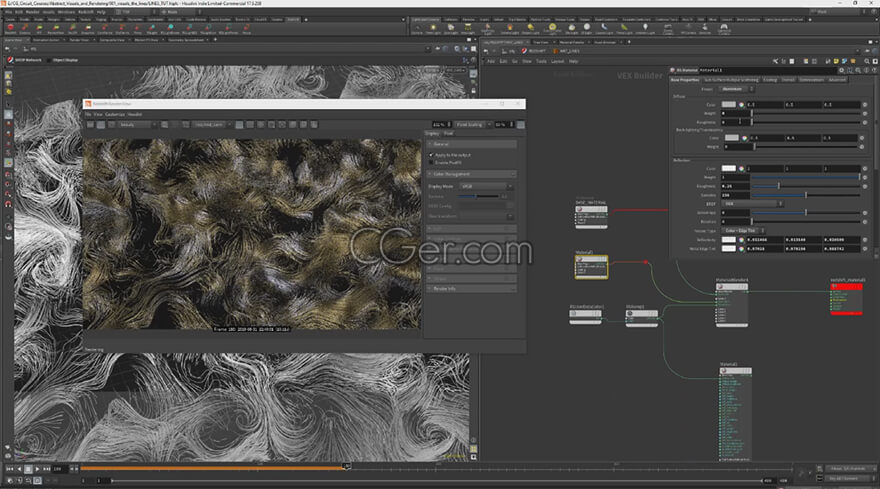Open the Edit menu in the network editor
880x489 pixels.
pos(503,61)
